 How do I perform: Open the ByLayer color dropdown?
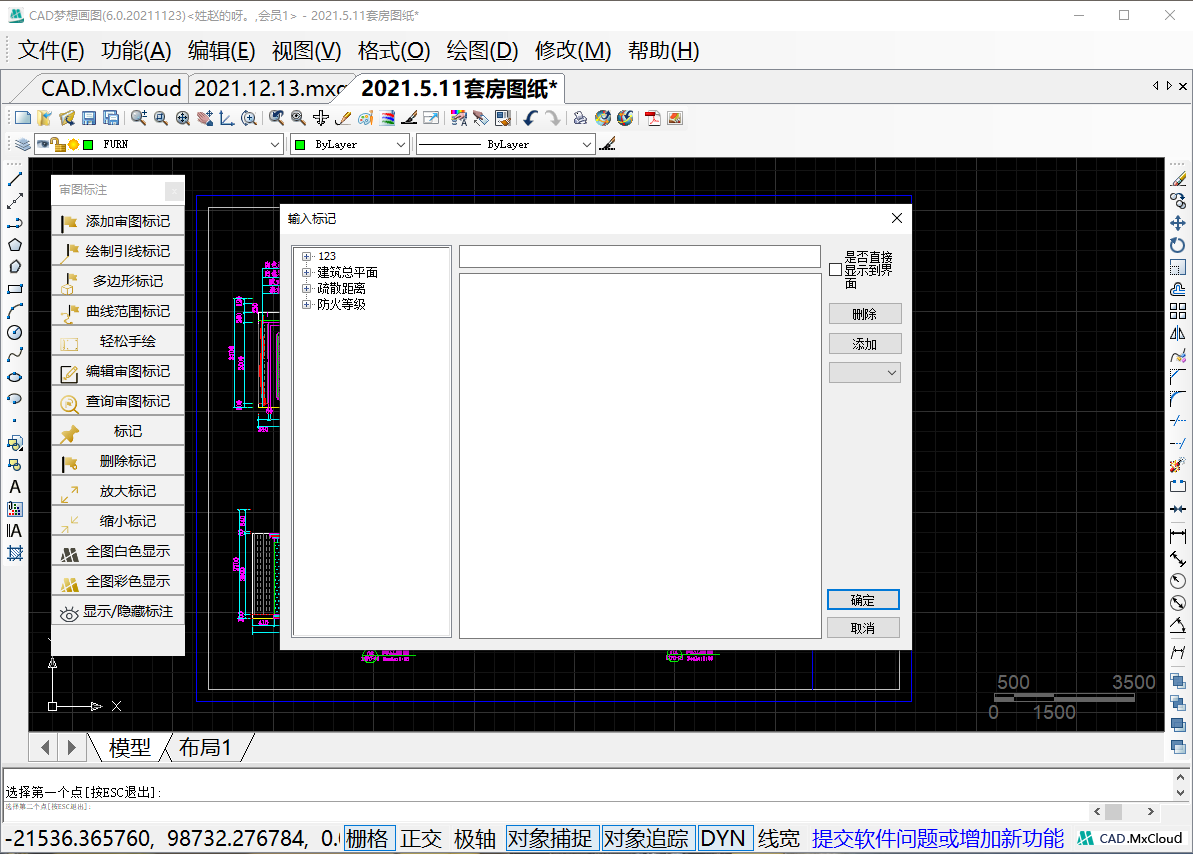[401, 145]
